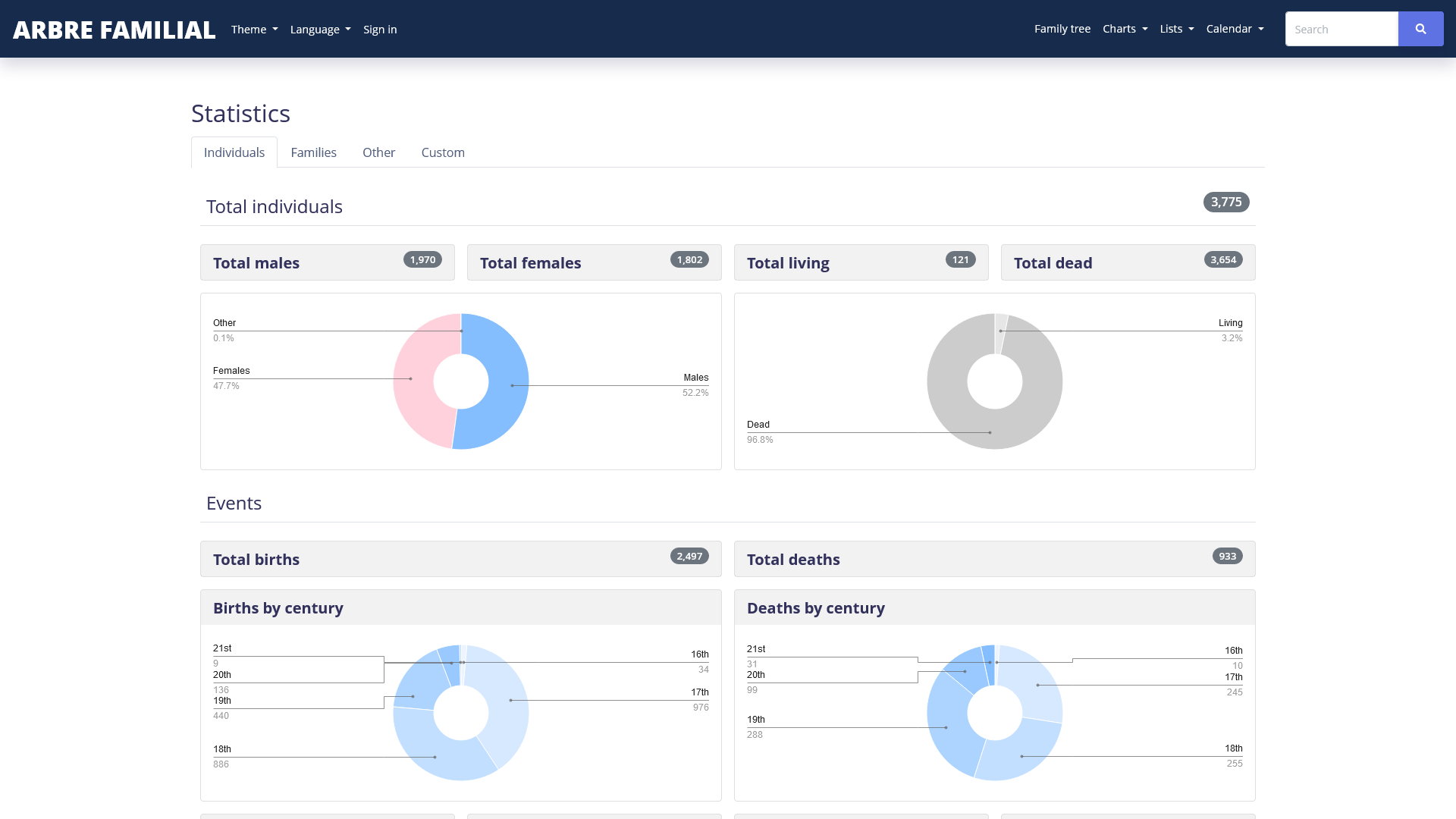
Task: Expand the Calendar menu
Action: point(1235,29)
